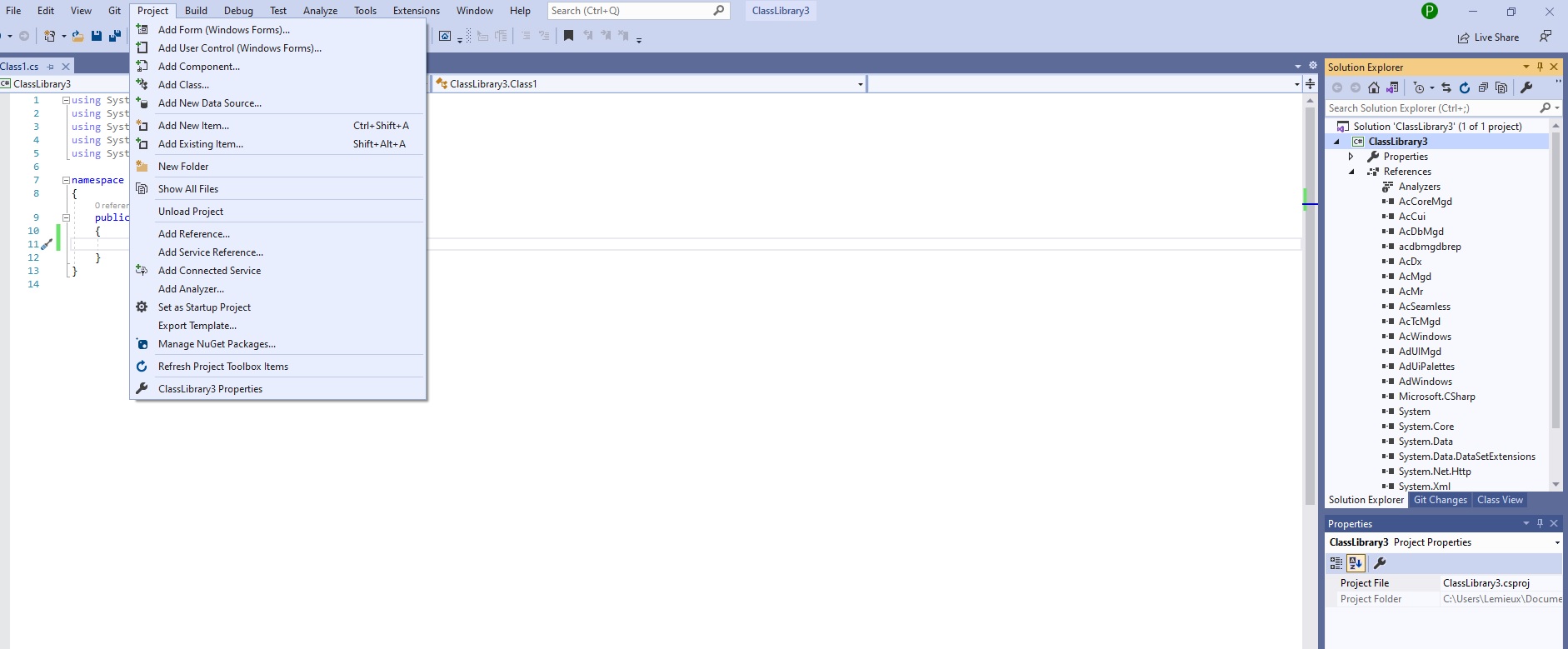Click Save icon in main toolbar

click(97, 36)
